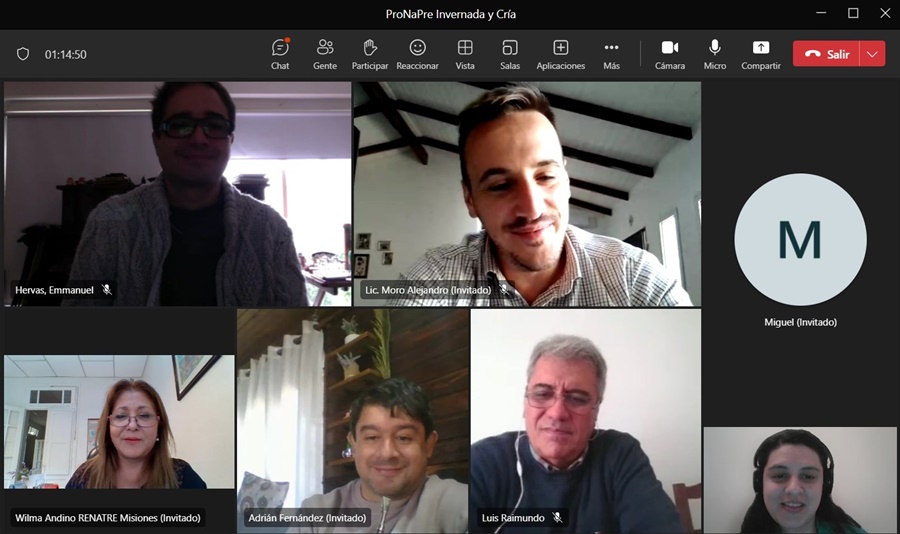
Task: Open Aplicaciones add-apps menu
Action: click(561, 54)
